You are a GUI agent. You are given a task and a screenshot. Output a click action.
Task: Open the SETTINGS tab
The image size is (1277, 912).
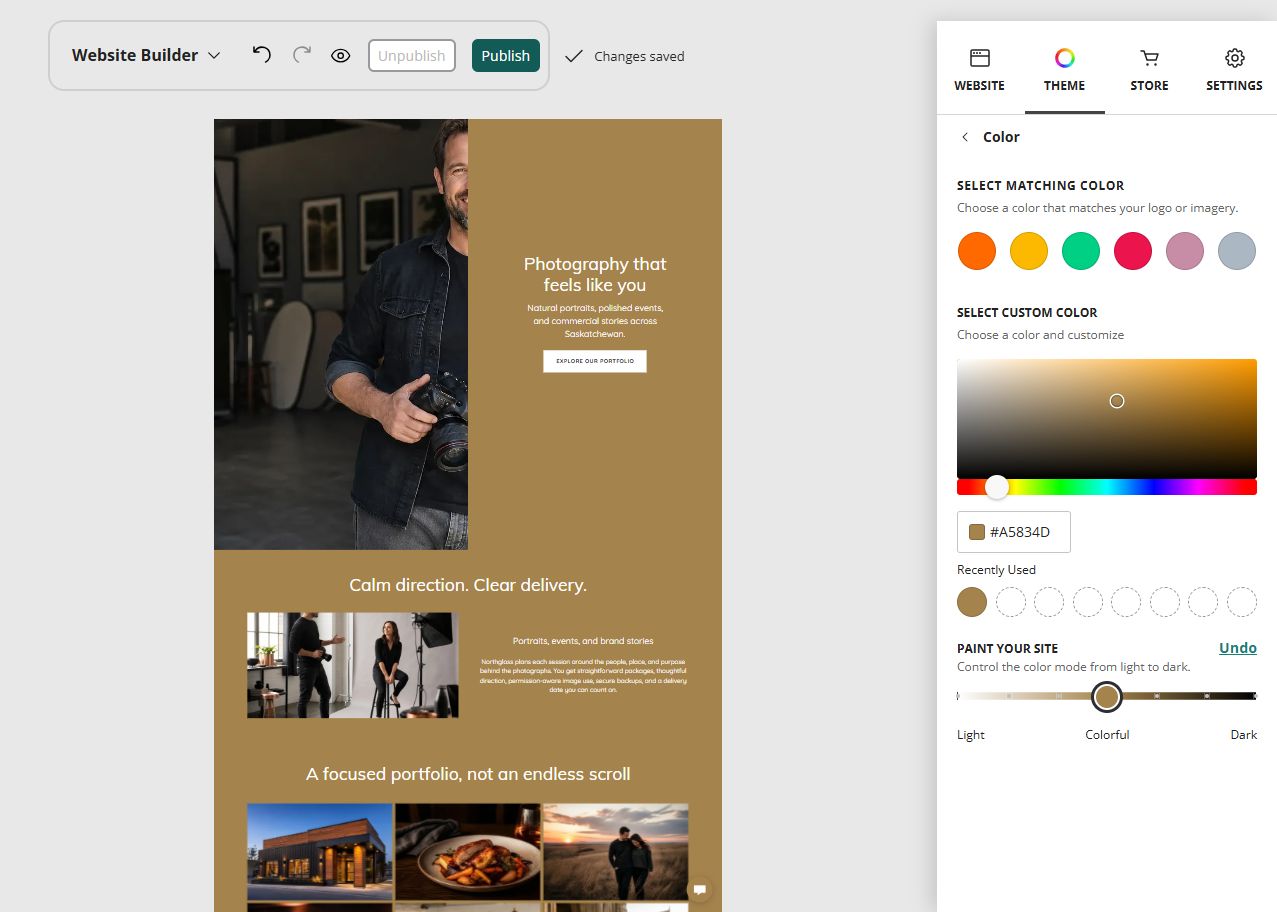coord(1234,70)
